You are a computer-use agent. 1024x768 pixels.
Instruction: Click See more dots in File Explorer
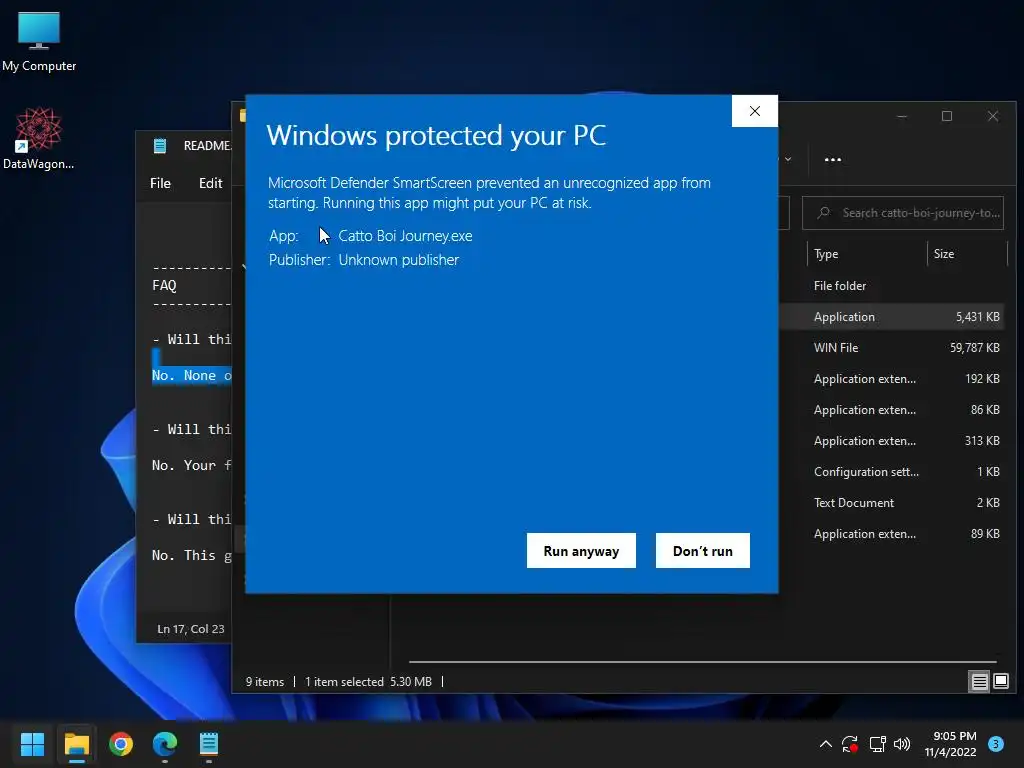click(833, 159)
